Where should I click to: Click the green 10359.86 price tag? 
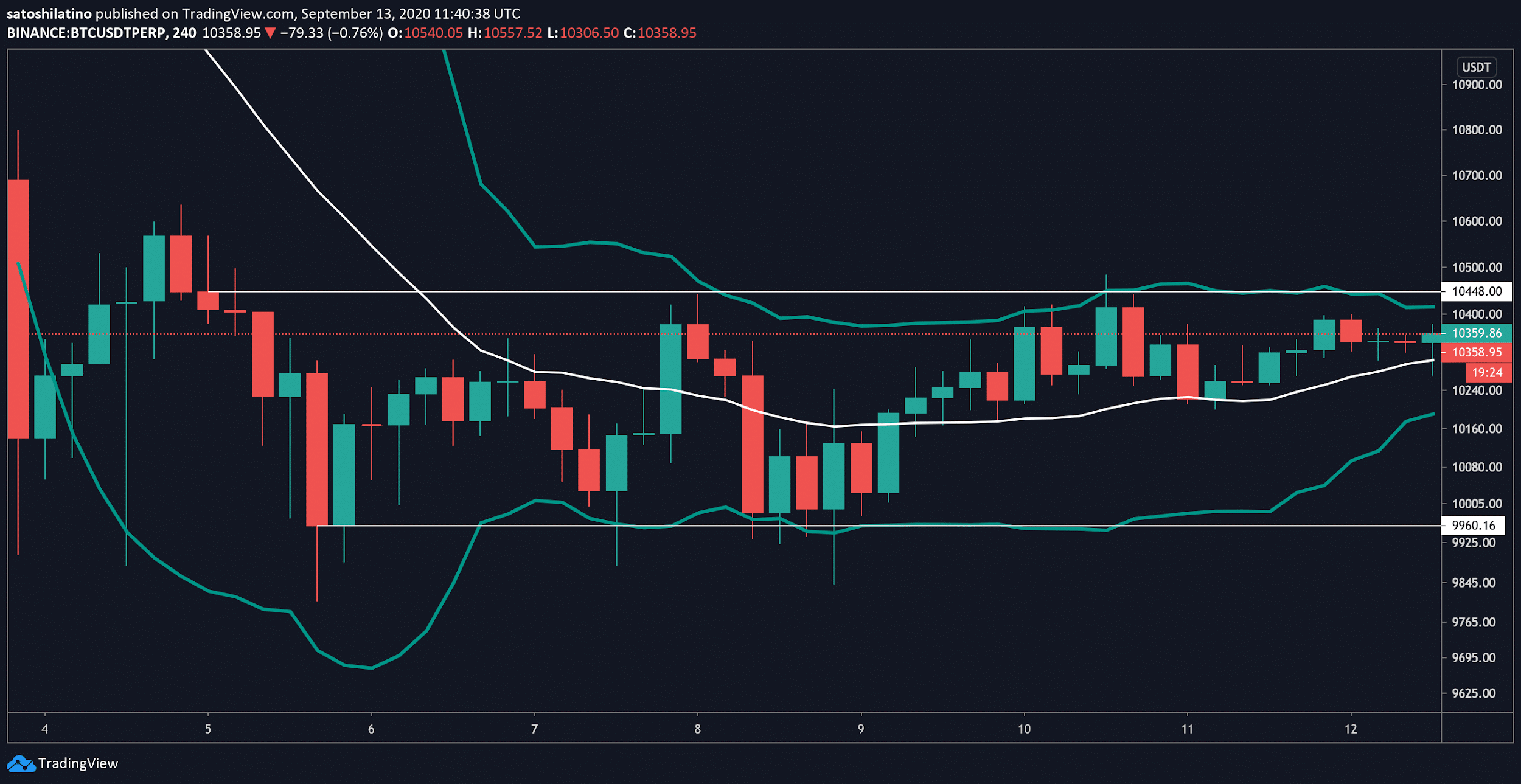[x=1477, y=333]
